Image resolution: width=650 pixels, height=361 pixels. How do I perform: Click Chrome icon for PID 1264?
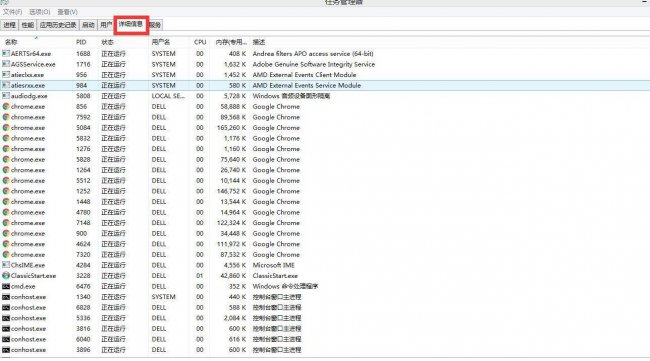[6, 170]
